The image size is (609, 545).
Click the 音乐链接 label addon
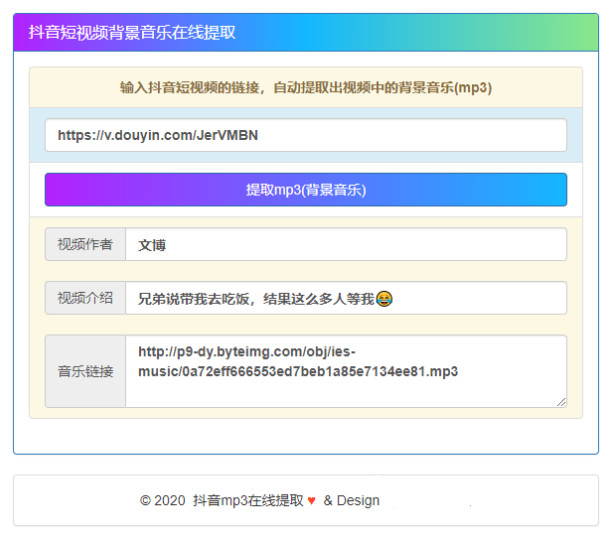point(85,371)
